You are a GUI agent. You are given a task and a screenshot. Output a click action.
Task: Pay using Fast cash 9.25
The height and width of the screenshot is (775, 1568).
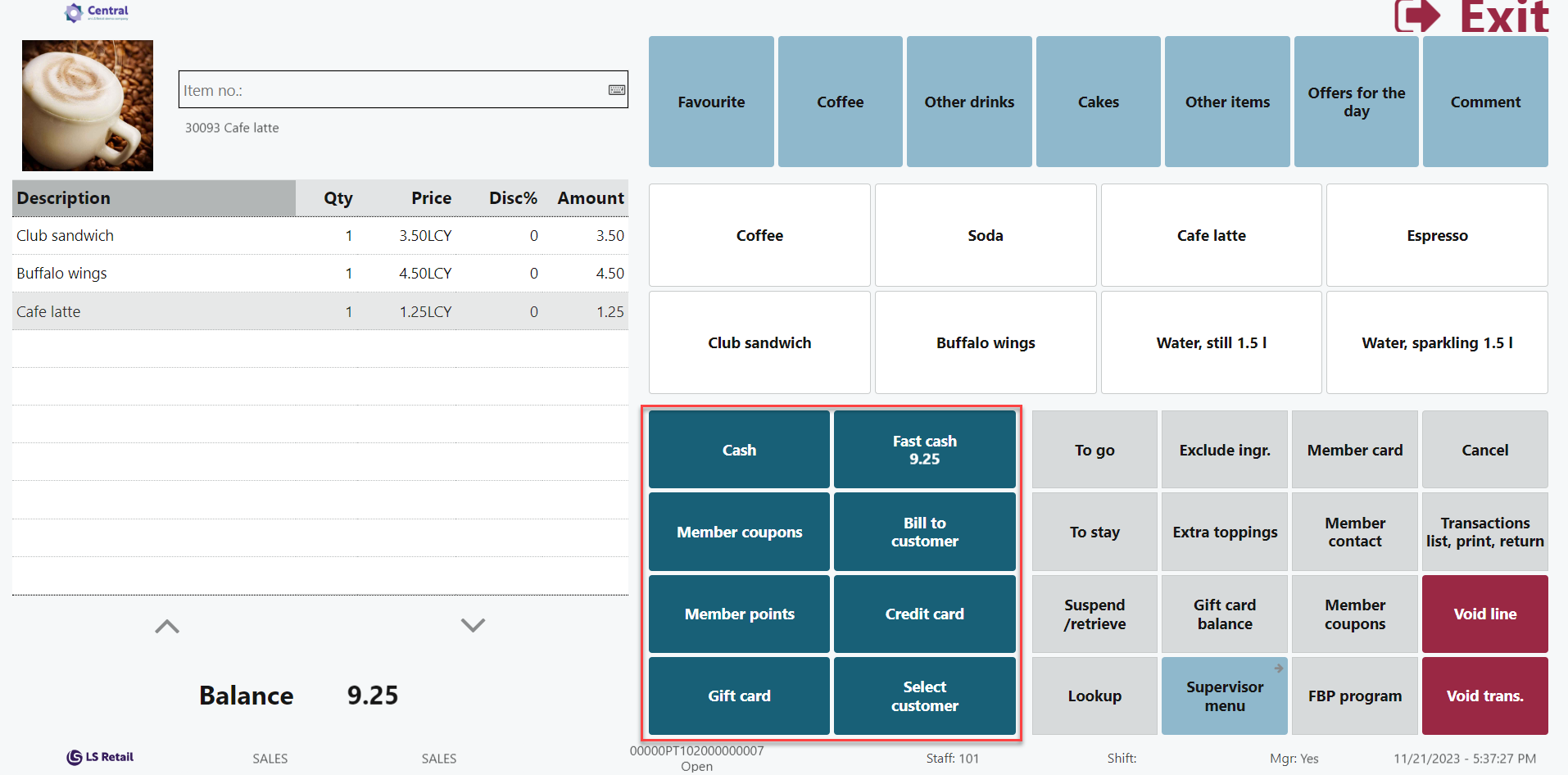pos(924,450)
